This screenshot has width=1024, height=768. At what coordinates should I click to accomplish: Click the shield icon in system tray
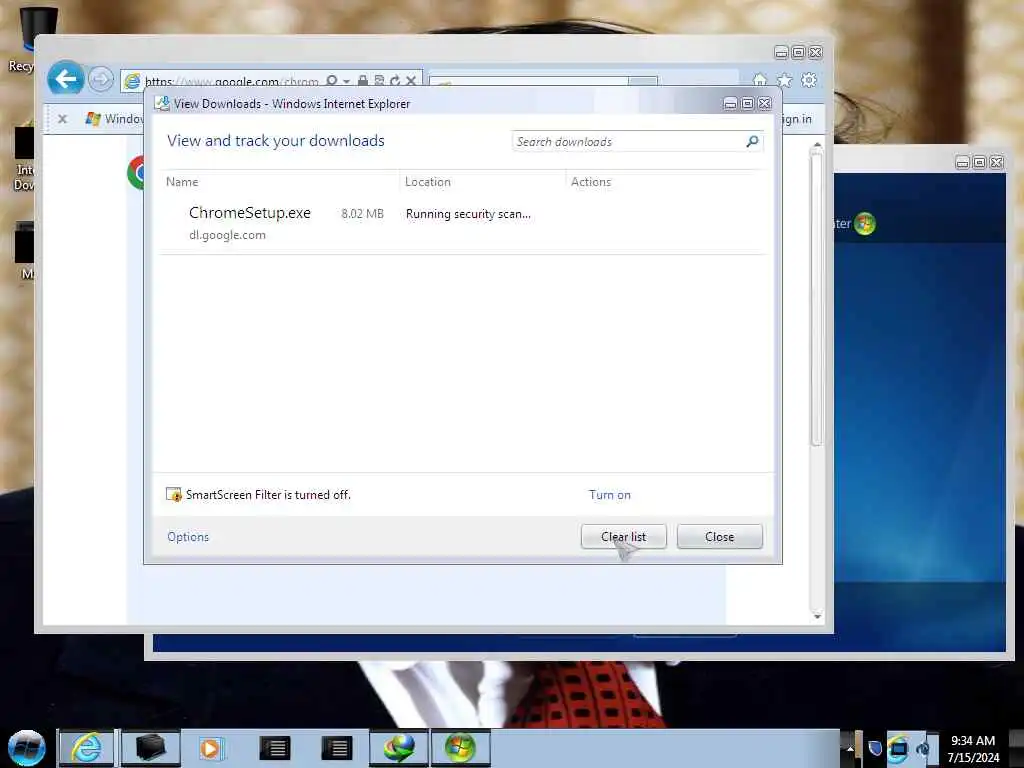(x=875, y=748)
